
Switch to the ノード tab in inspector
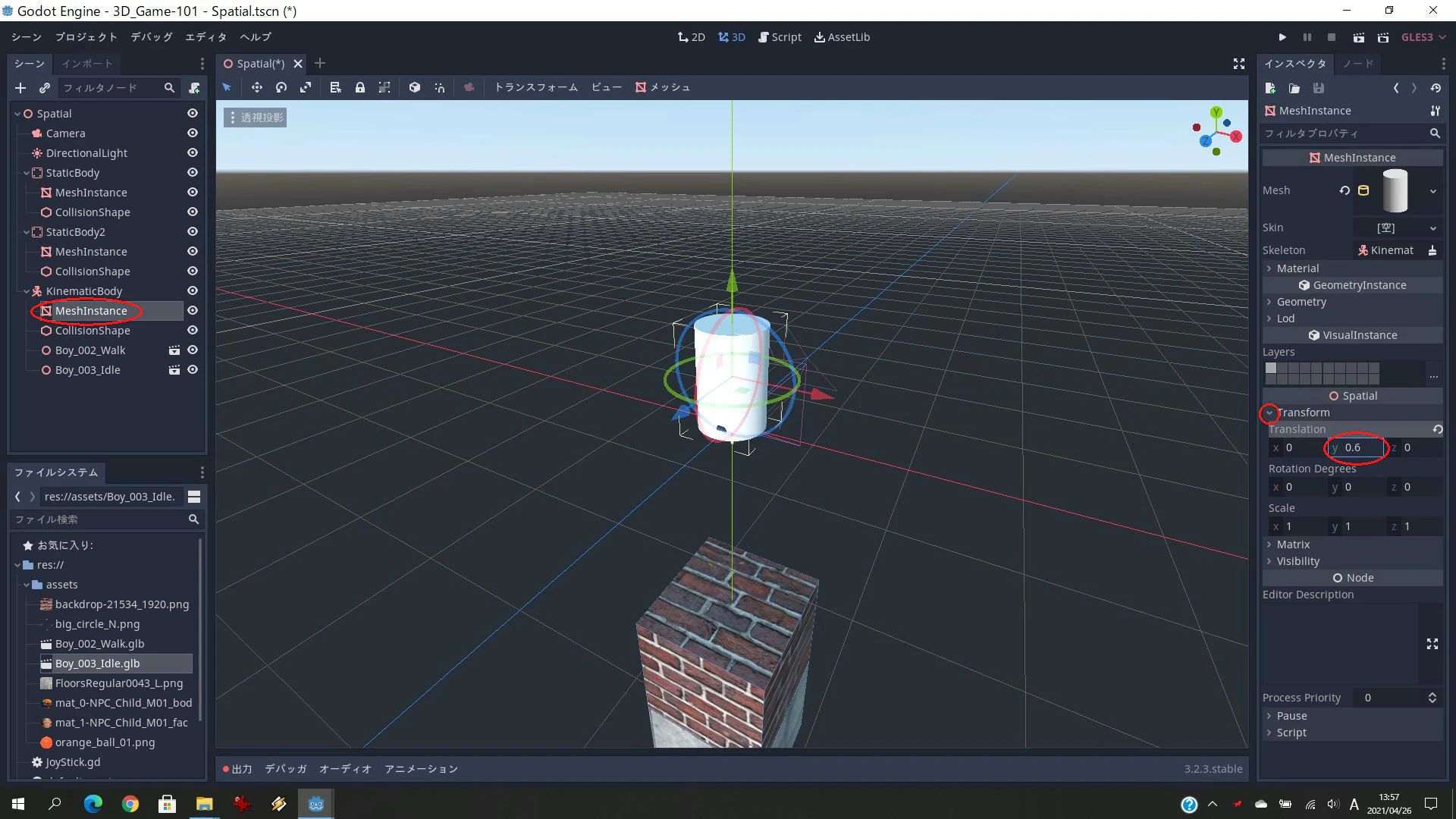[x=1358, y=64]
